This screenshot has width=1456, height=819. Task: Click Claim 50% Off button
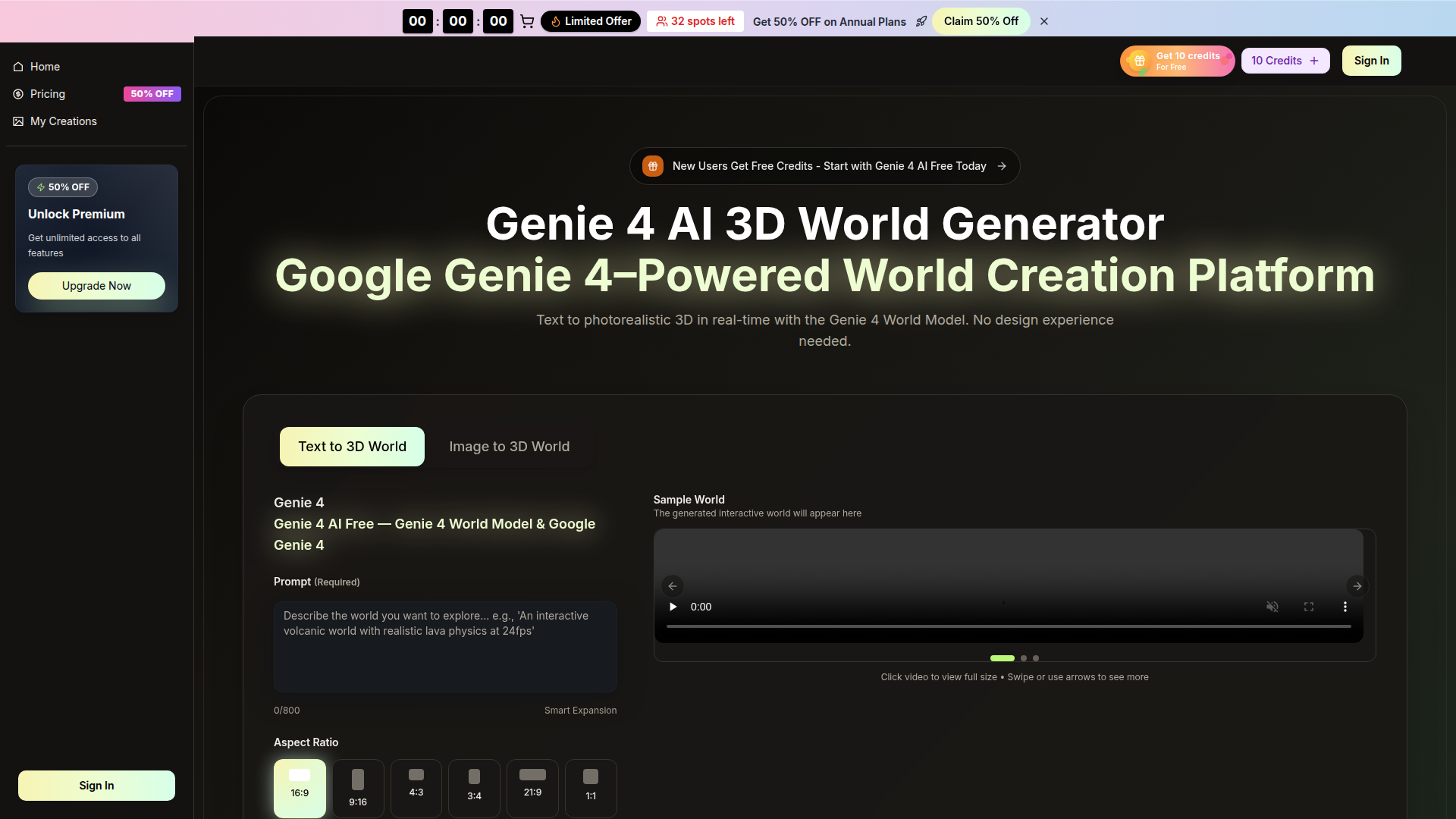(981, 21)
